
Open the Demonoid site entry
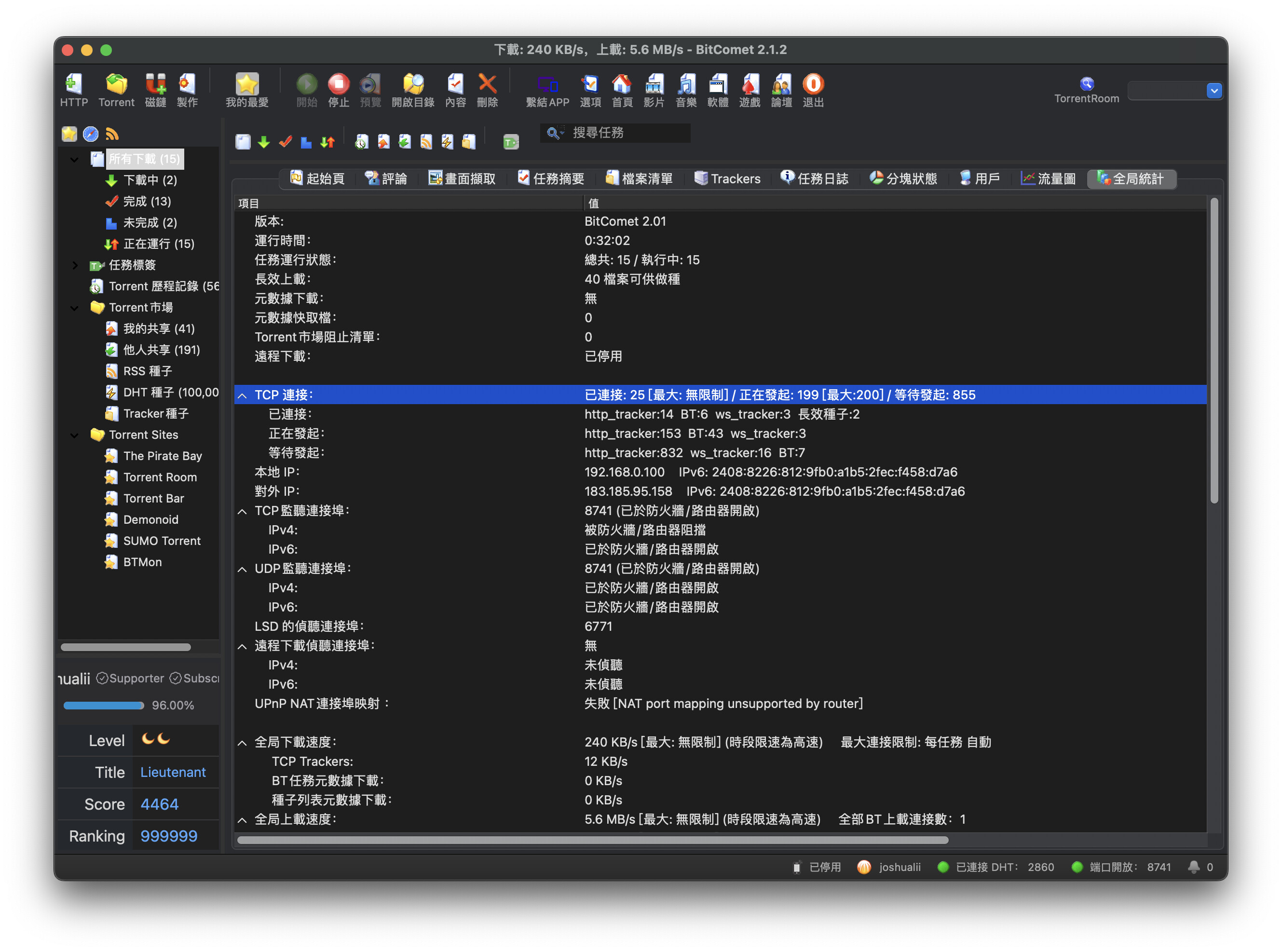pos(151,519)
